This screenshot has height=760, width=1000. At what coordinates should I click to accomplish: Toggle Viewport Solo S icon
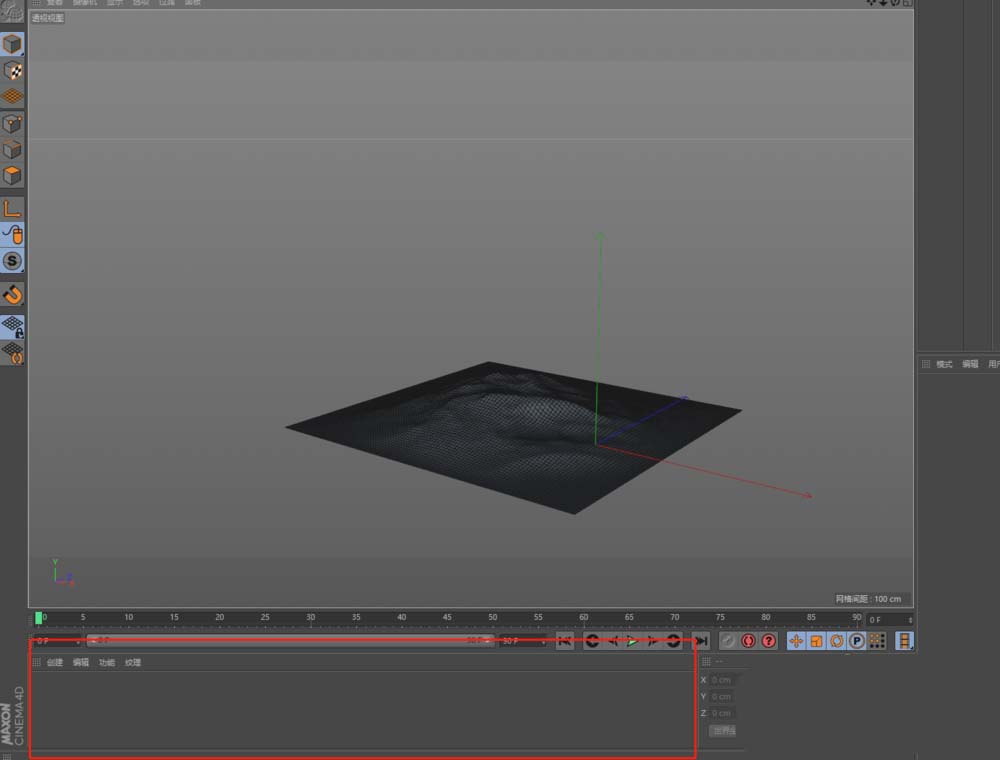point(12,261)
